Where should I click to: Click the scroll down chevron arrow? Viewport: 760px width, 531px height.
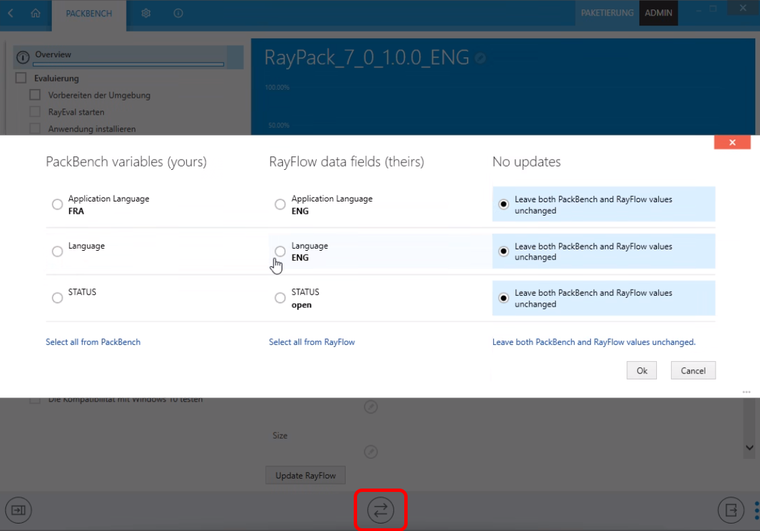pyautogui.click(x=749, y=447)
